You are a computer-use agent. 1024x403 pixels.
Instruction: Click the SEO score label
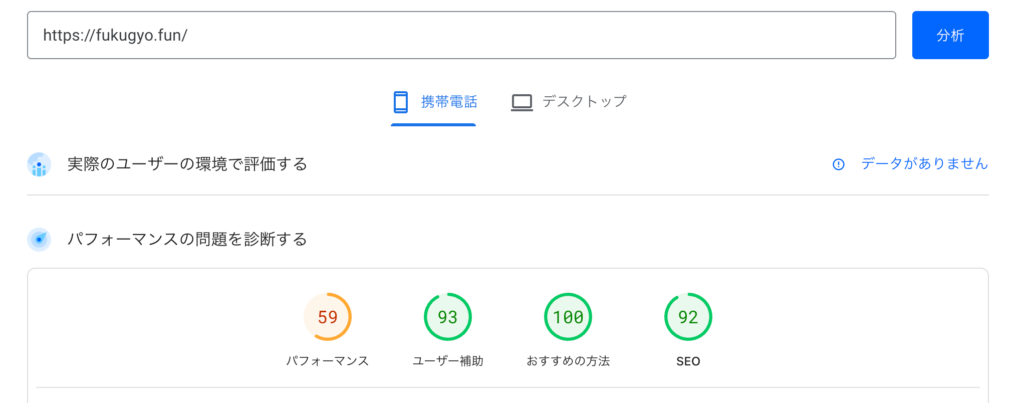(688, 361)
